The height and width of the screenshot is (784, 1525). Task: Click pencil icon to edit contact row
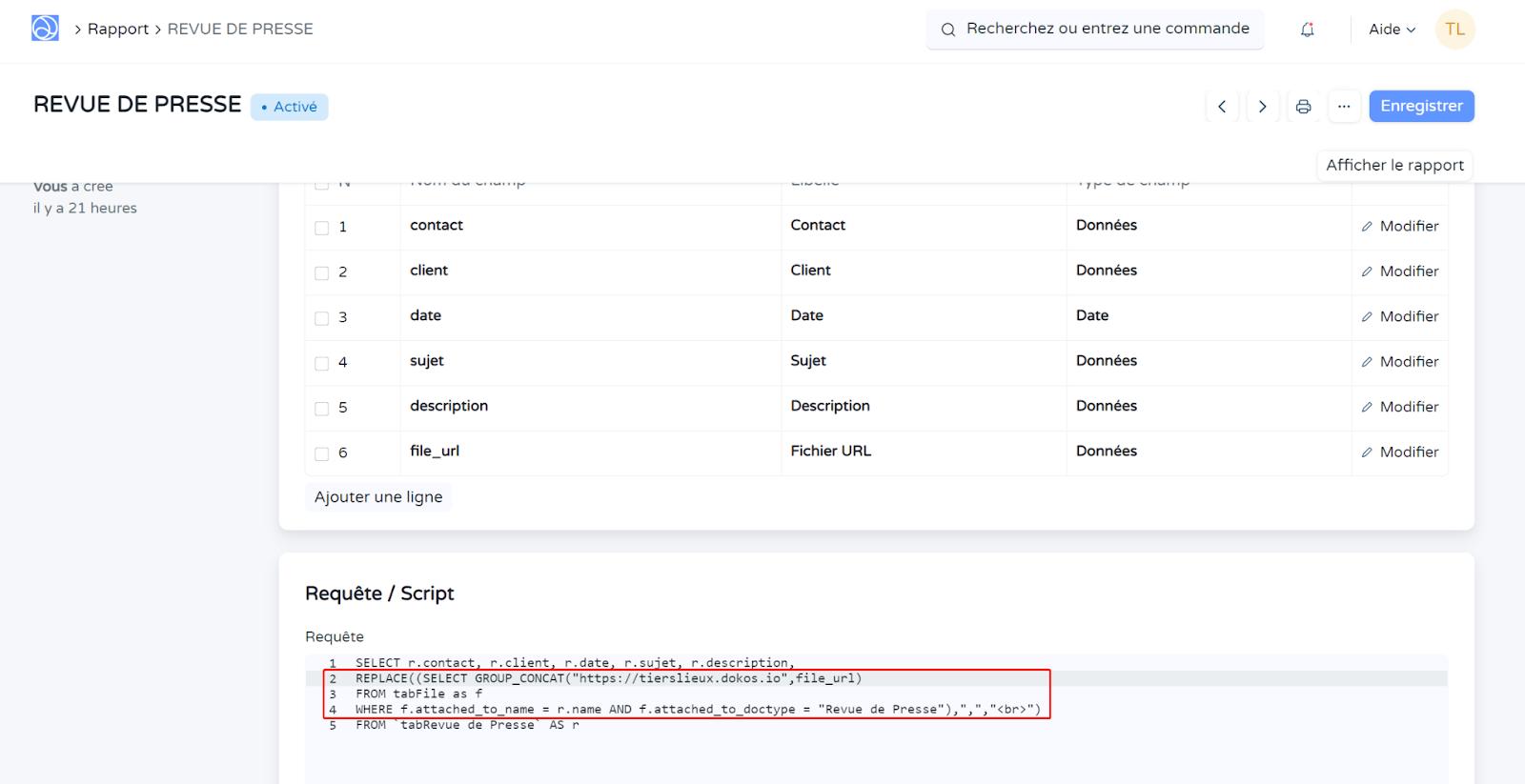coord(1367,227)
